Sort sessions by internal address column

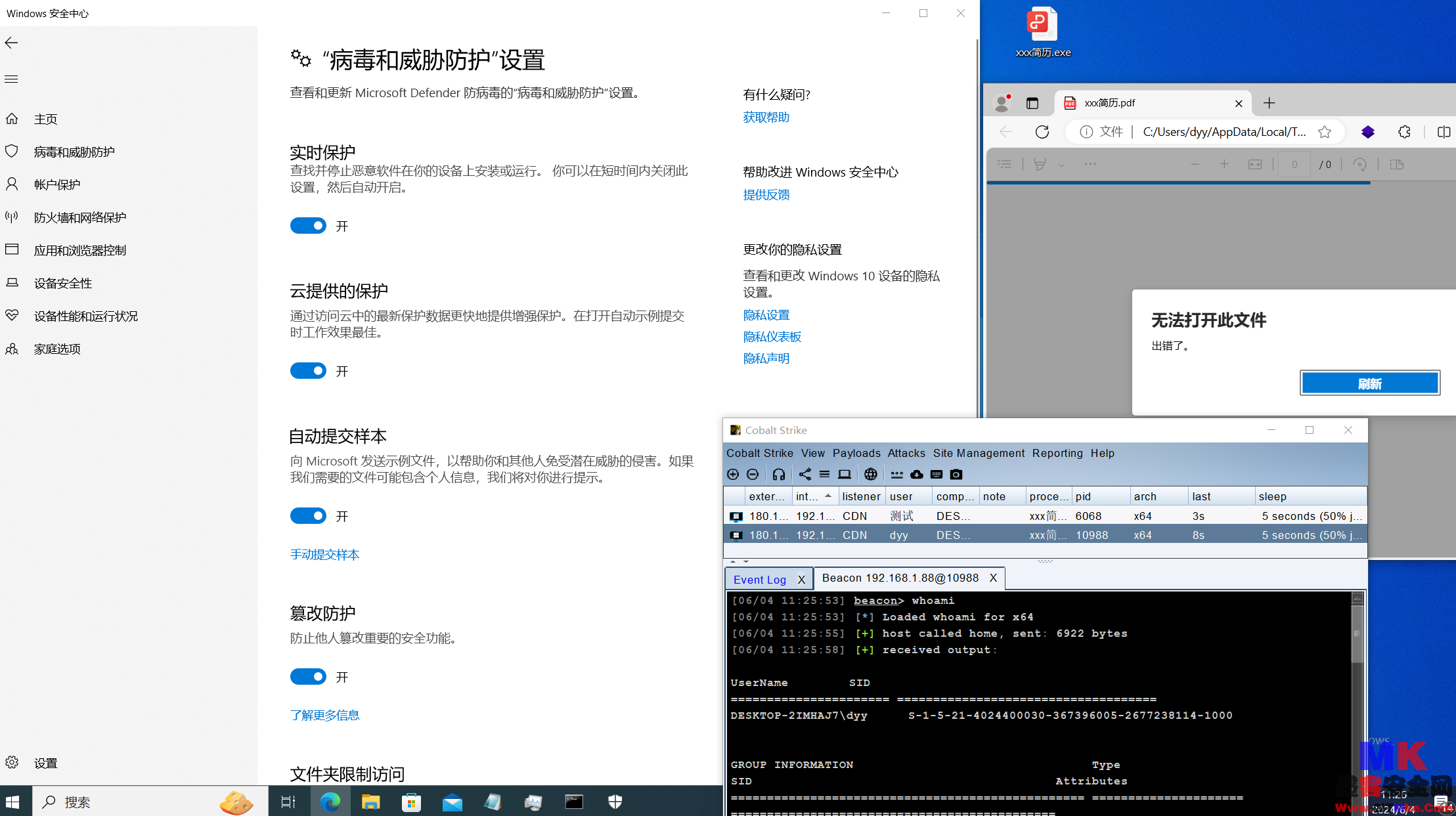click(x=814, y=496)
